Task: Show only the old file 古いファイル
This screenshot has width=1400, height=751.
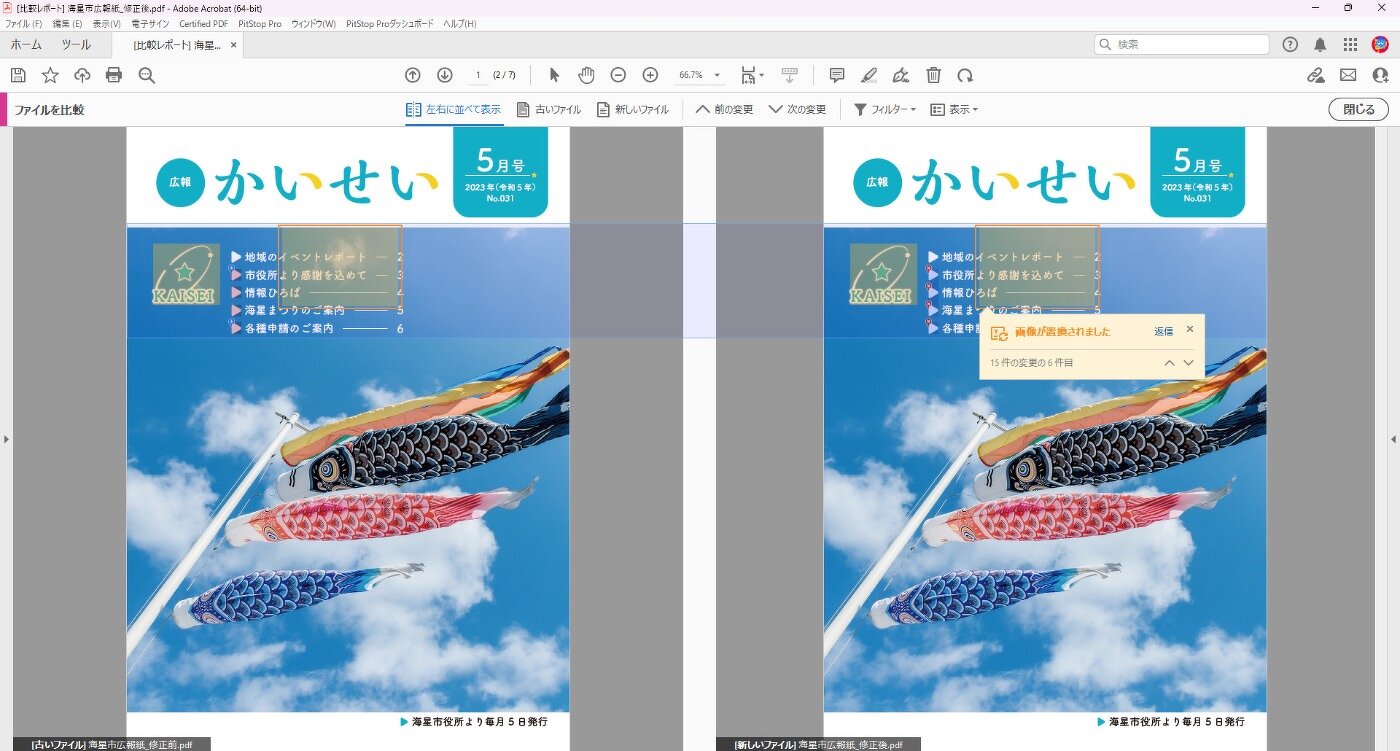Action: pyautogui.click(x=548, y=109)
